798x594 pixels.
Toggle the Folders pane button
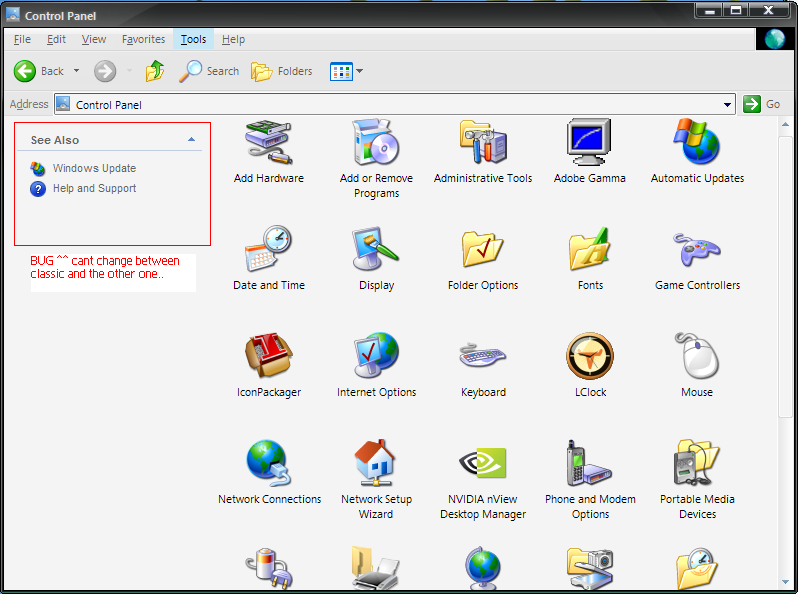coord(282,71)
